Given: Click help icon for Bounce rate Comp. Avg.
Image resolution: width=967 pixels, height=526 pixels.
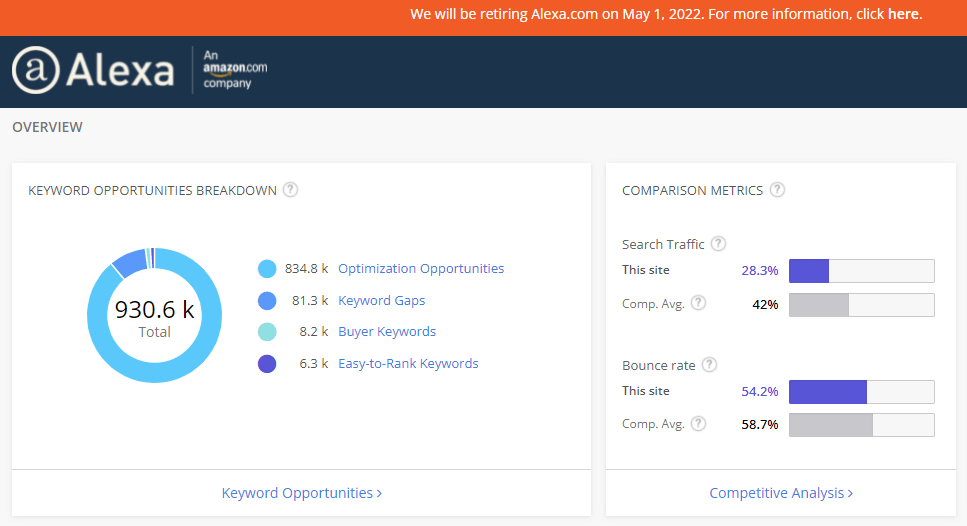Looking at the screenshot, I should point(698,424).
